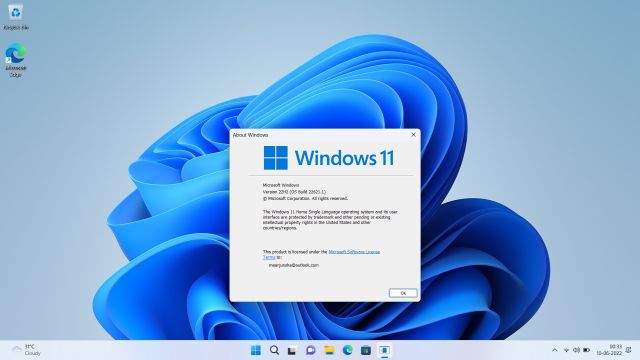Open the clock and date flyout
Image resolution: width=640 pixels, height=360 pixels.
tap(609, 350)
